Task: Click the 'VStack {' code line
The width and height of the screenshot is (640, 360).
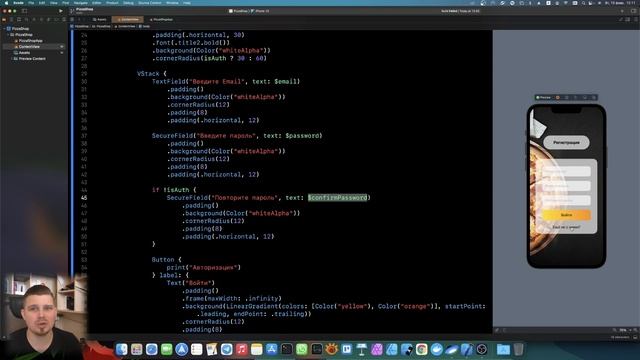Action: coord(151,74)
